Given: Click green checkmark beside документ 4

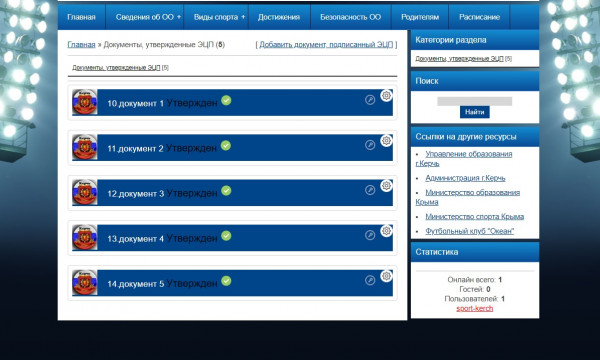Looking at the screenshot, I should point(226,236).
